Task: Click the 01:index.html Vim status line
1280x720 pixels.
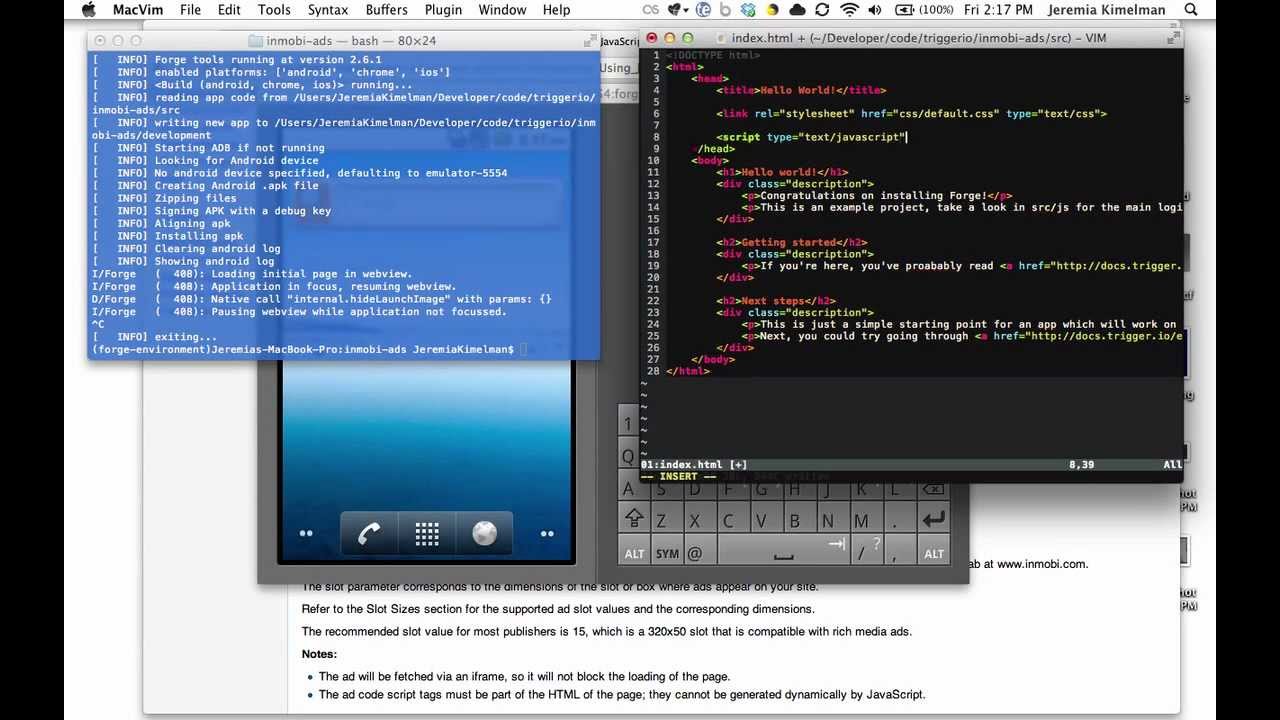Action: (912, 465)
